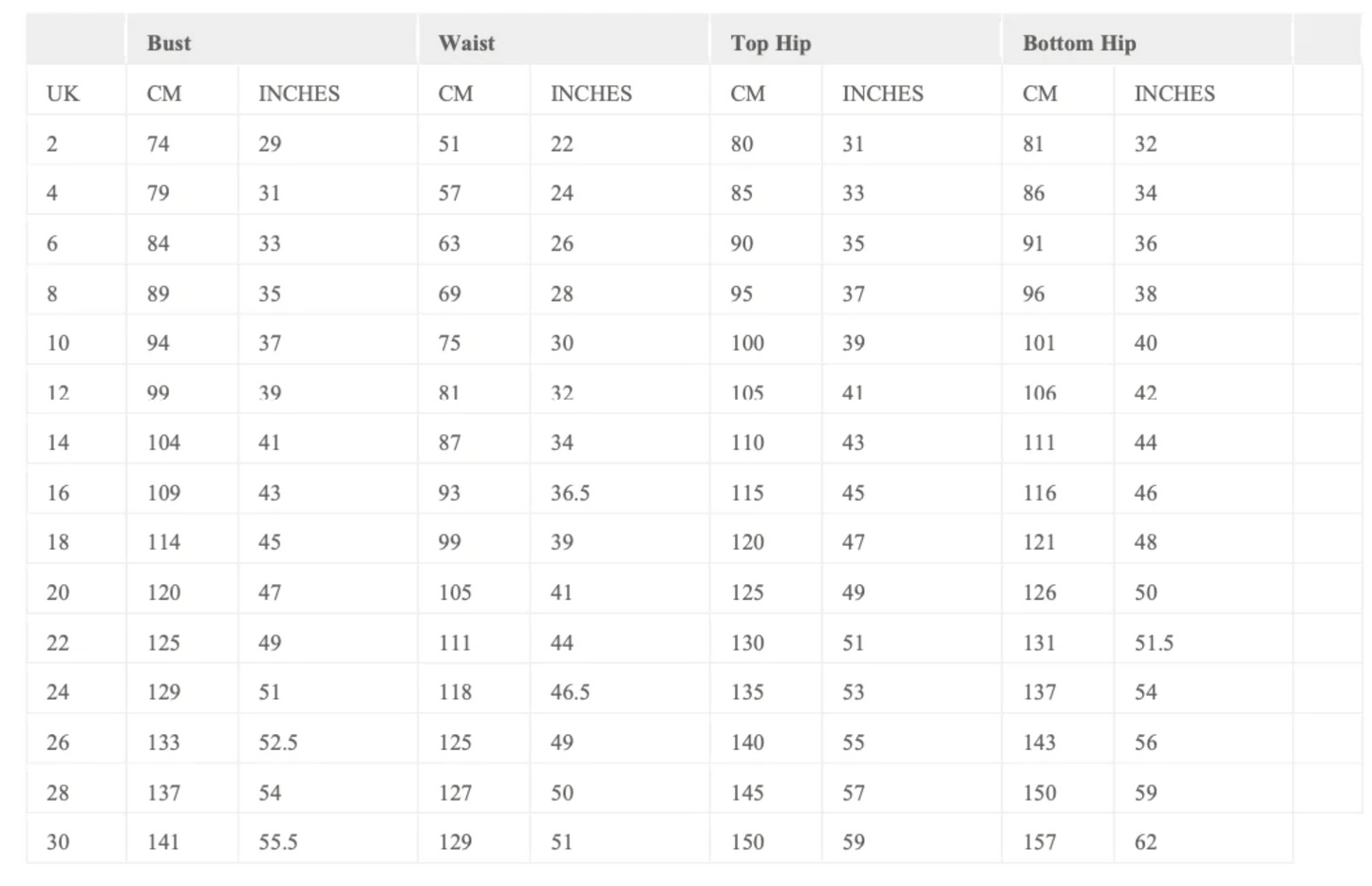Click the UK header cell
This screenshot has height=886, width=1372.
click(63, 93)
